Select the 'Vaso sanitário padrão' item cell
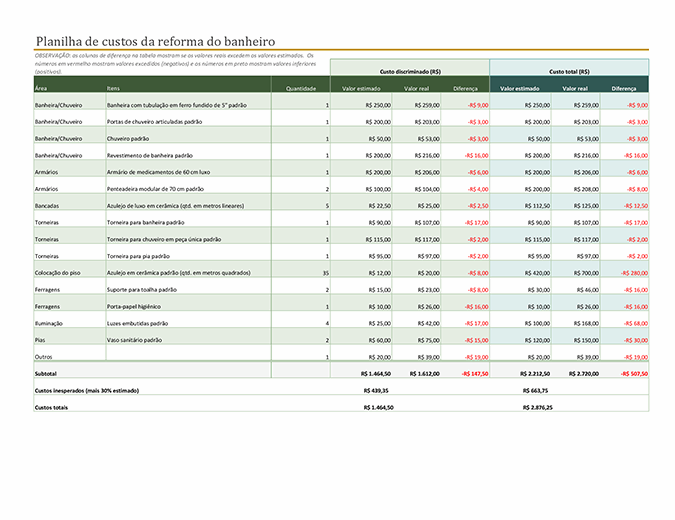This screenshot has width=675, height=520. tap(135, 340)
